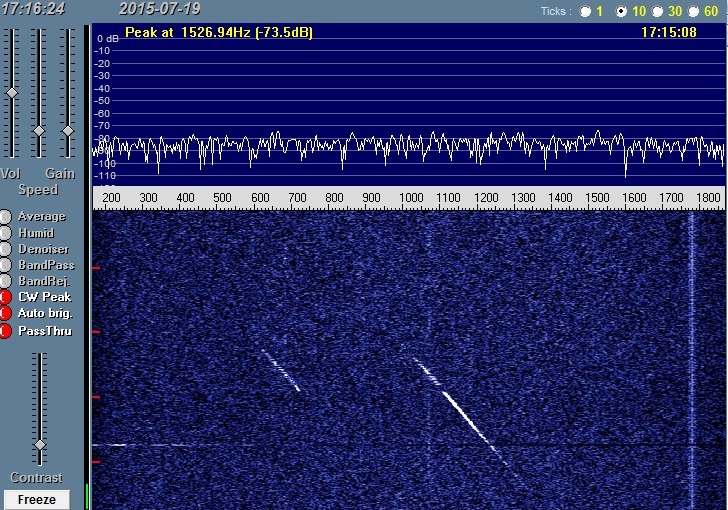Click the Speed slider handle
This screenshot has height=510, width=728.
click(39, 131)
